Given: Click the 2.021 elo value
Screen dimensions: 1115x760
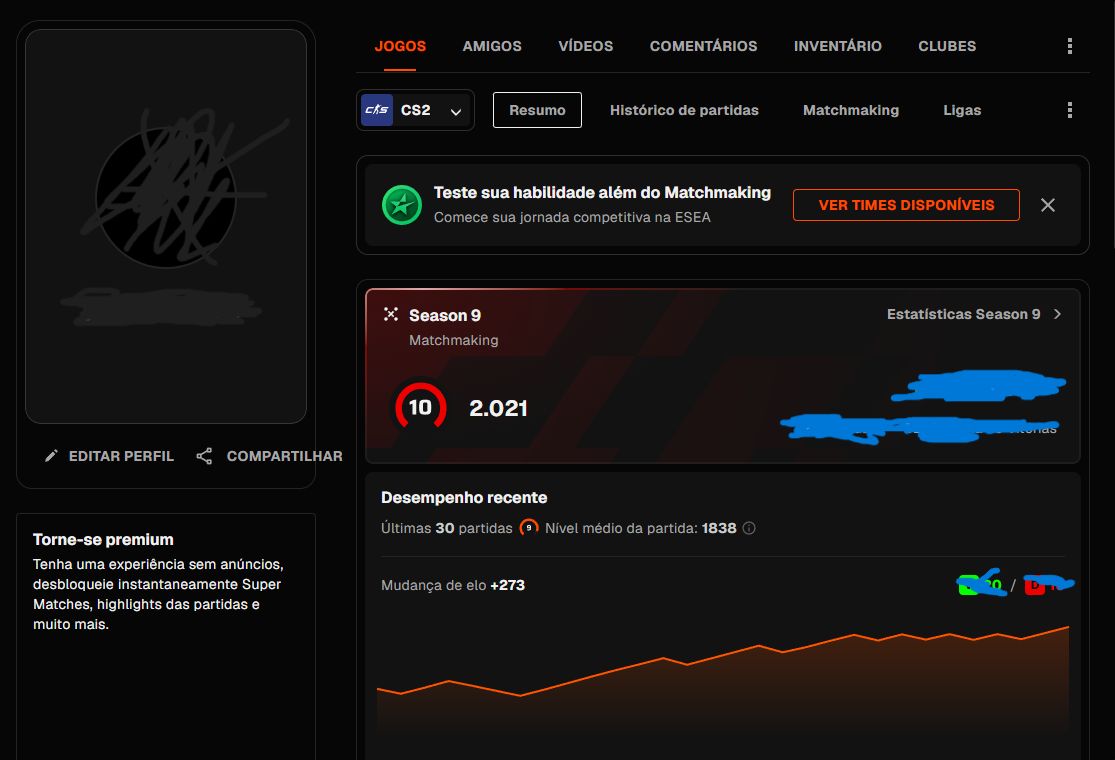Looking at the screenshot, I should point(498,408).
